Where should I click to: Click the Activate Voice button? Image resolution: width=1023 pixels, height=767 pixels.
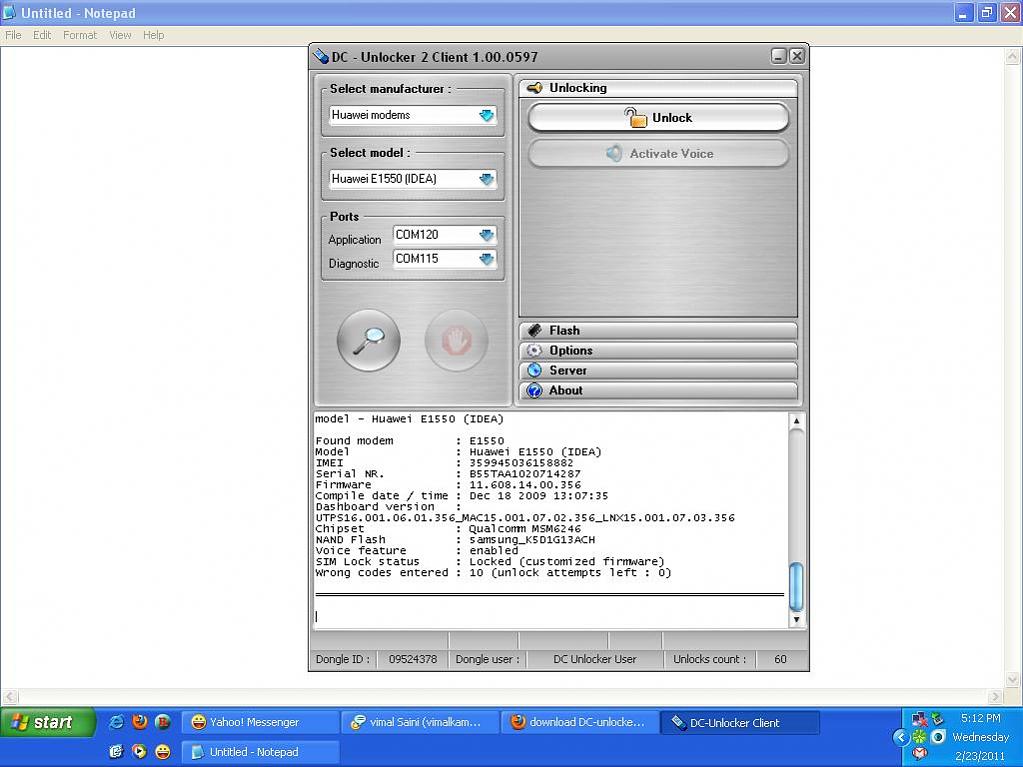tap(658, 154)
